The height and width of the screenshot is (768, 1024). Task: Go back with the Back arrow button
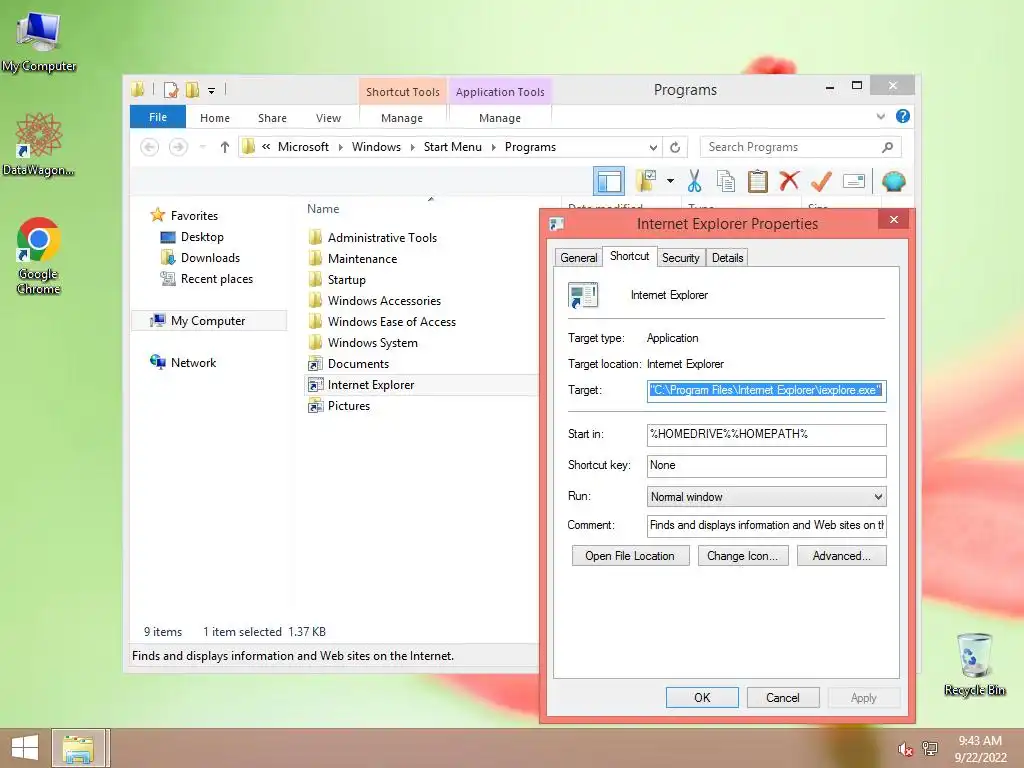pyautogui.click(x=150, y=148)
